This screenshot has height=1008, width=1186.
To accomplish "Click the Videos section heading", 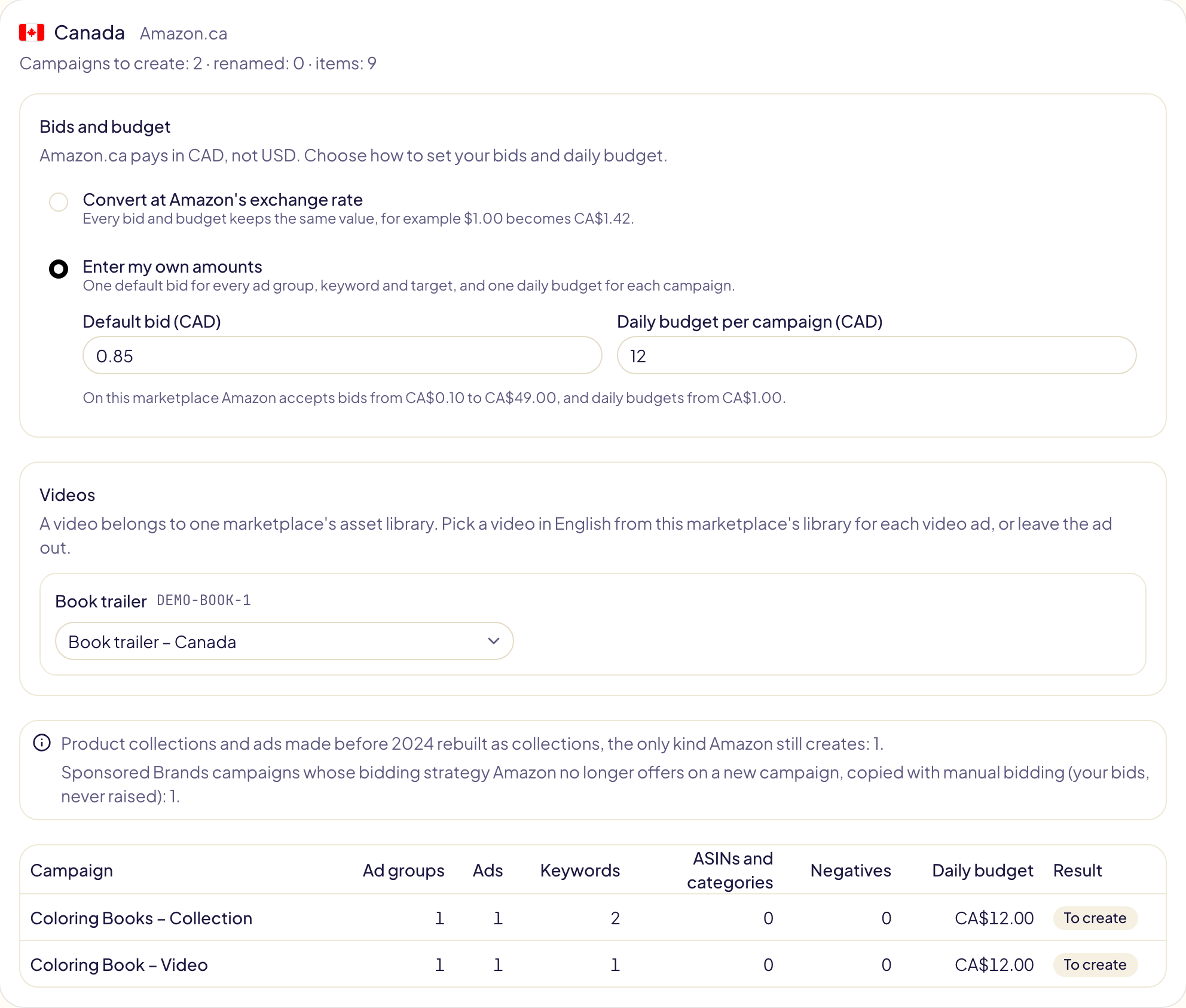I will tap(68, 494).
